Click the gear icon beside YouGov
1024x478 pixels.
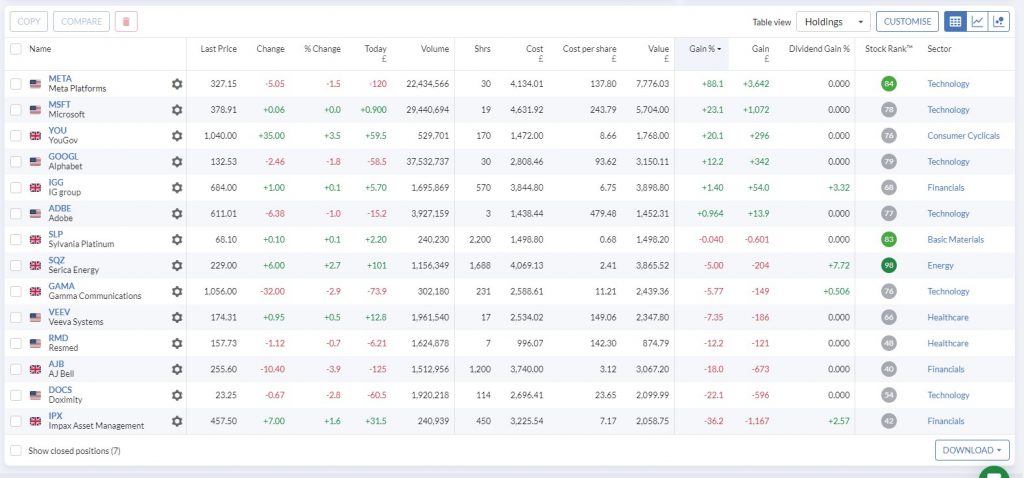pyautogui.click(x=177, y=136)
